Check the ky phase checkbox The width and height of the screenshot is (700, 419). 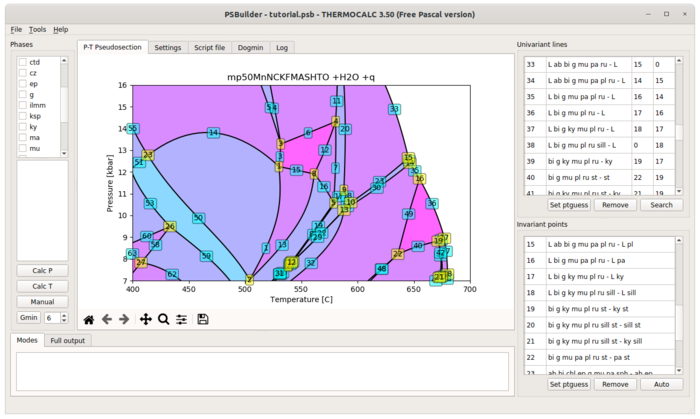23,127
